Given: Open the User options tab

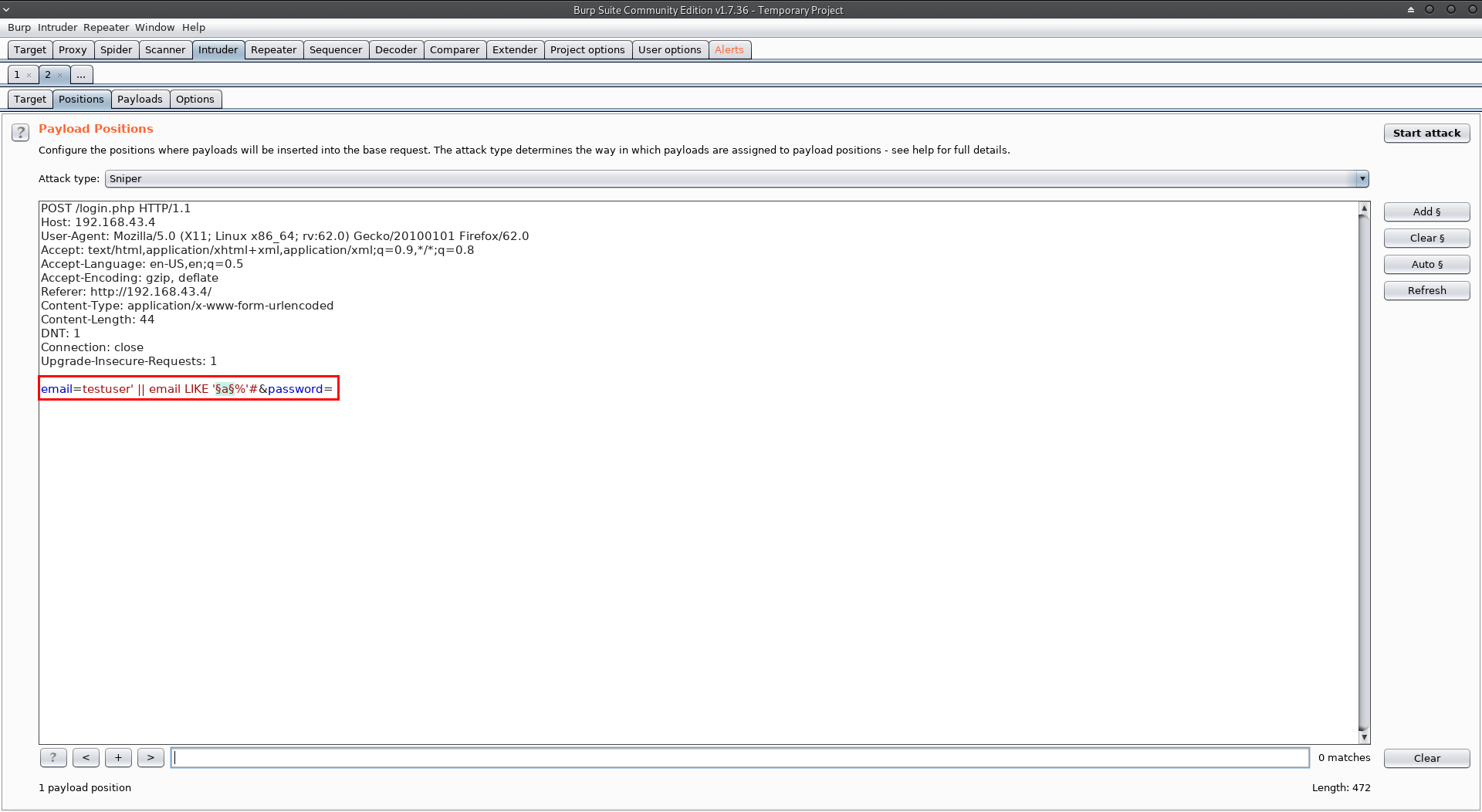Looking at the screenshot, I should coord(670,50).
